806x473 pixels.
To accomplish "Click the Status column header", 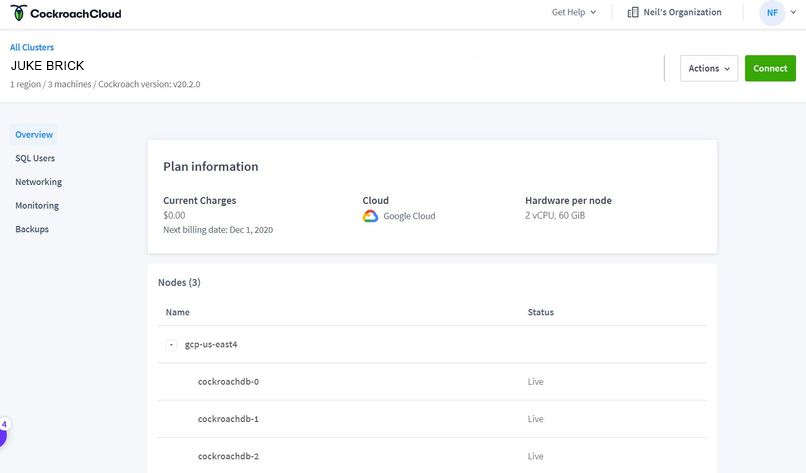I will (x=541, y=312).
